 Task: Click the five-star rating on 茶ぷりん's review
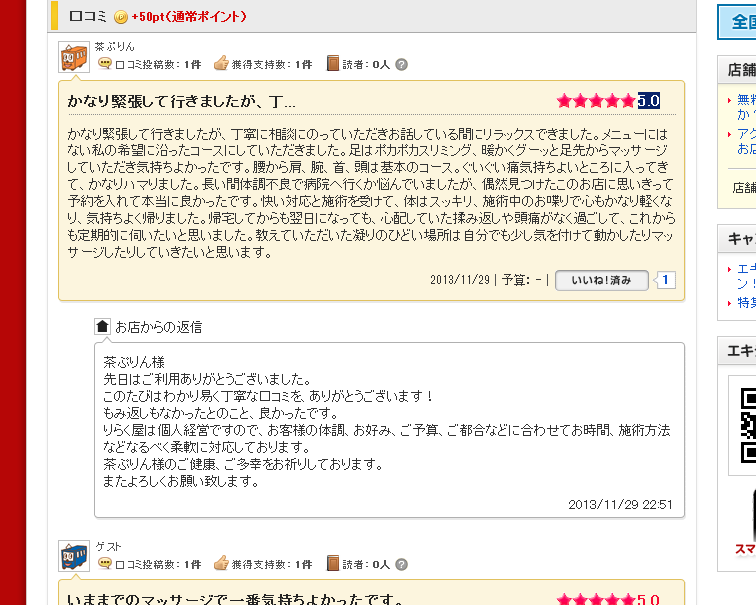596,101
